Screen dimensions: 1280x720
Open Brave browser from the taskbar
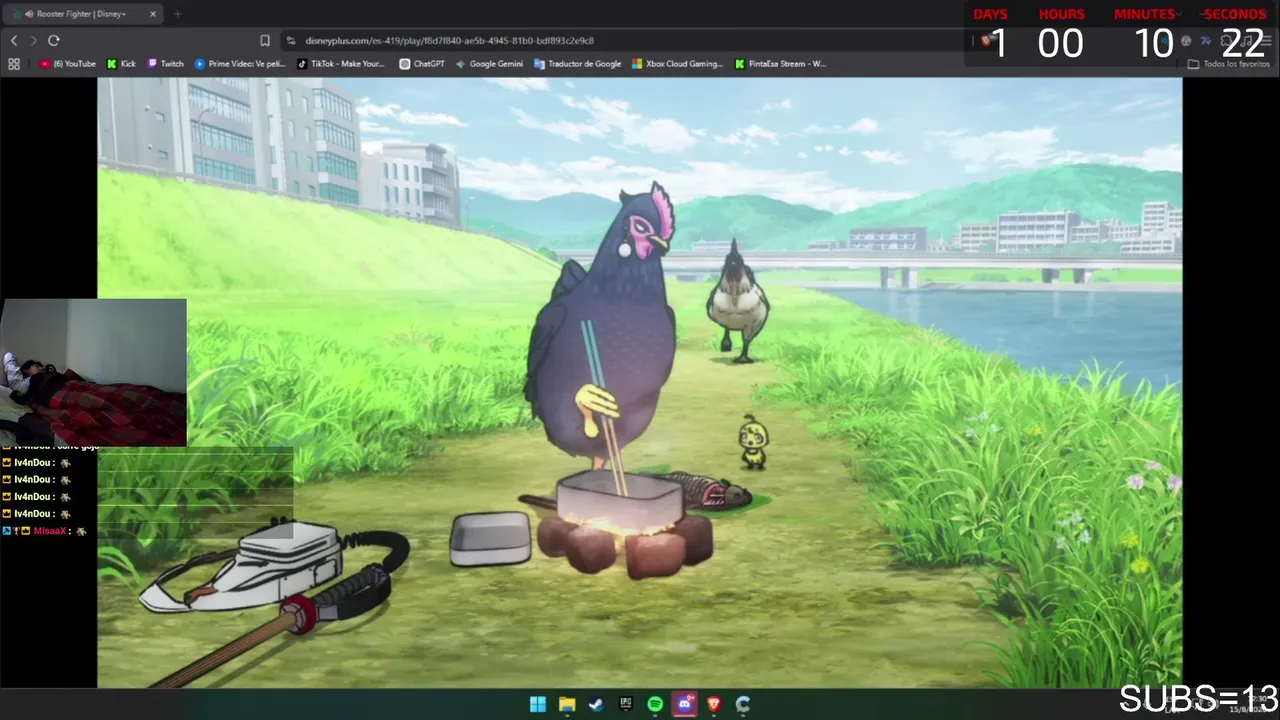tap(714, 704)
